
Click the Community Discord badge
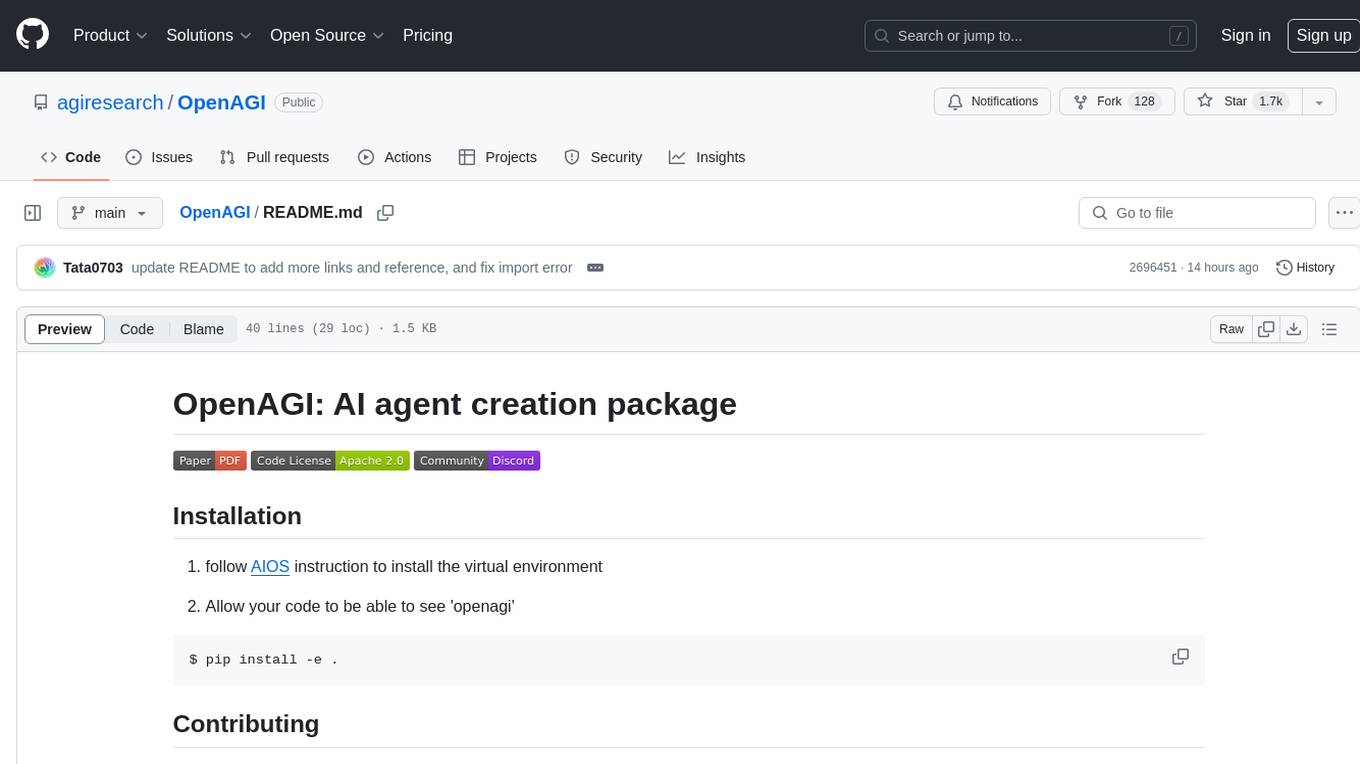pyautogui.click(x=477, y=461)
